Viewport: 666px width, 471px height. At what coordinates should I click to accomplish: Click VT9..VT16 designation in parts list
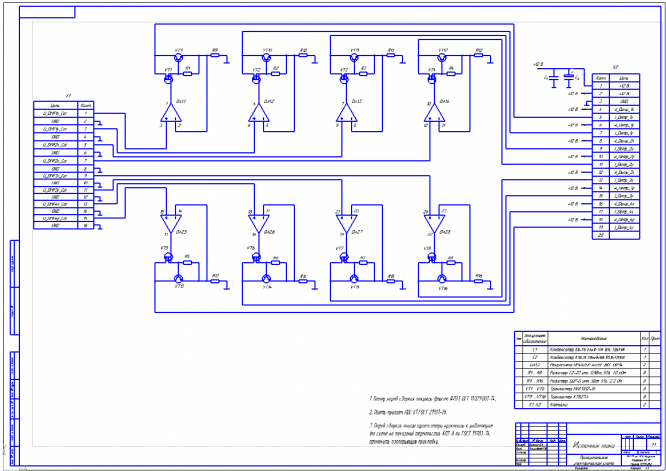pos(535,397)
